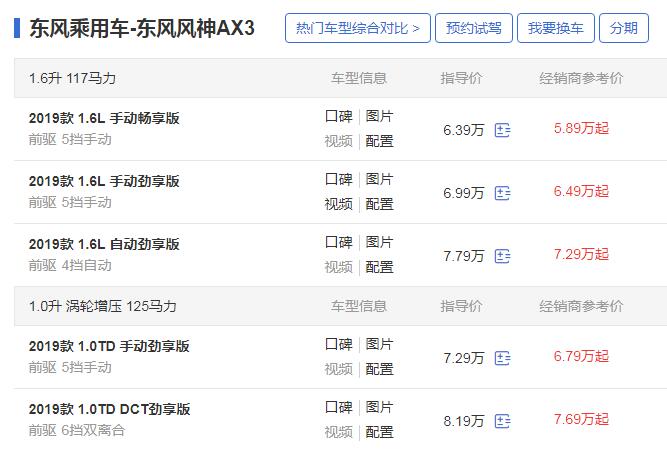Open 视频 for 1.6L 手动畅享版

tap(339, 141)
